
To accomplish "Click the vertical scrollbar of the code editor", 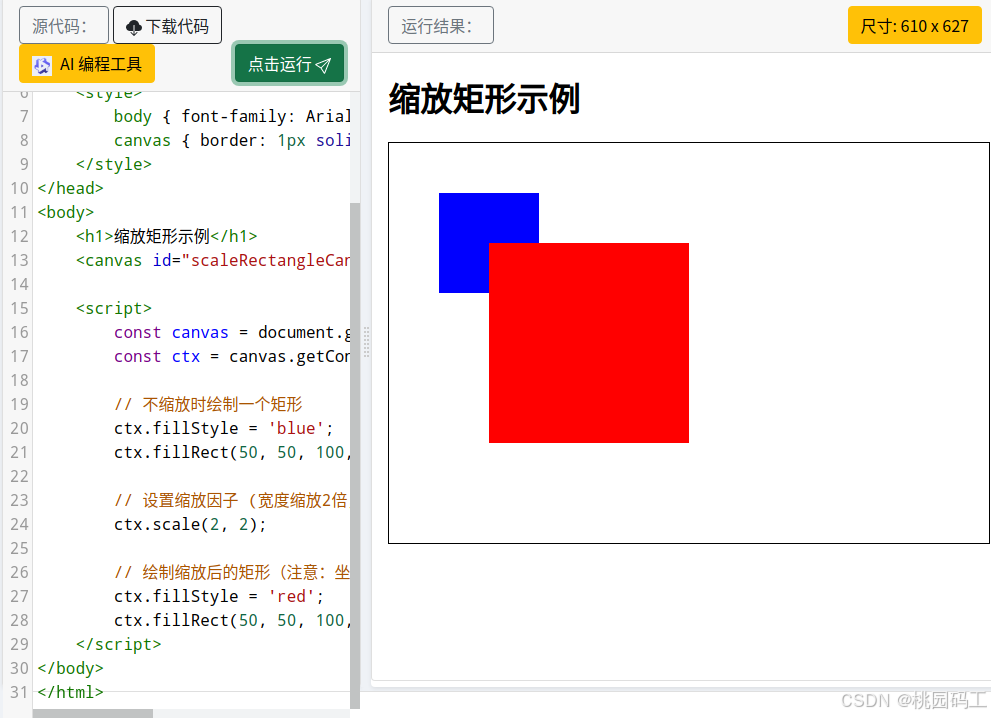I will coord(355,455).
